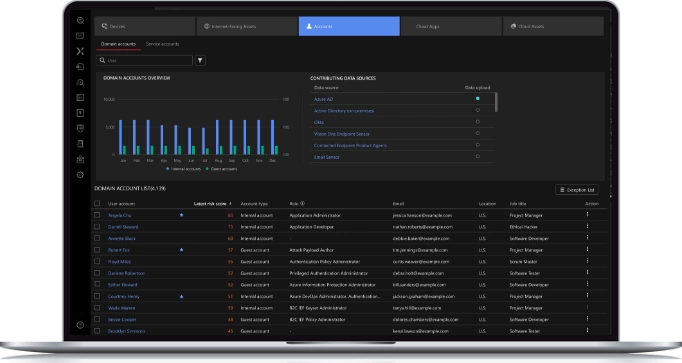Open actions menu for Darrell Steward row
Viewport: 682px width, 363px height.
[587, 226]
